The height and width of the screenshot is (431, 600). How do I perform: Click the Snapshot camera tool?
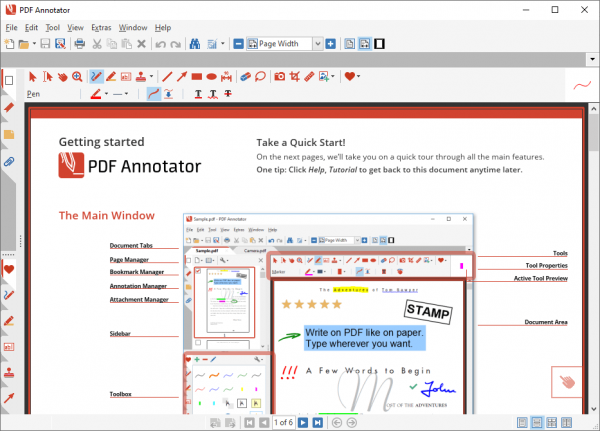(280, 76)
